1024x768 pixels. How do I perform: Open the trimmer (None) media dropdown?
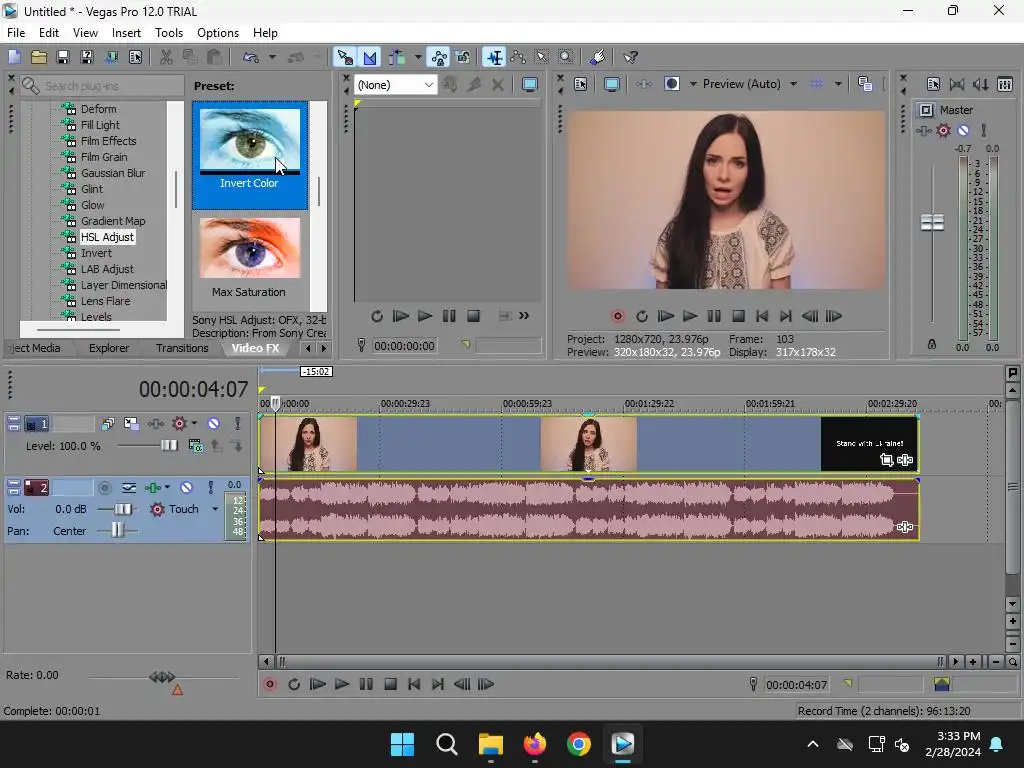(x=395, y=85)
